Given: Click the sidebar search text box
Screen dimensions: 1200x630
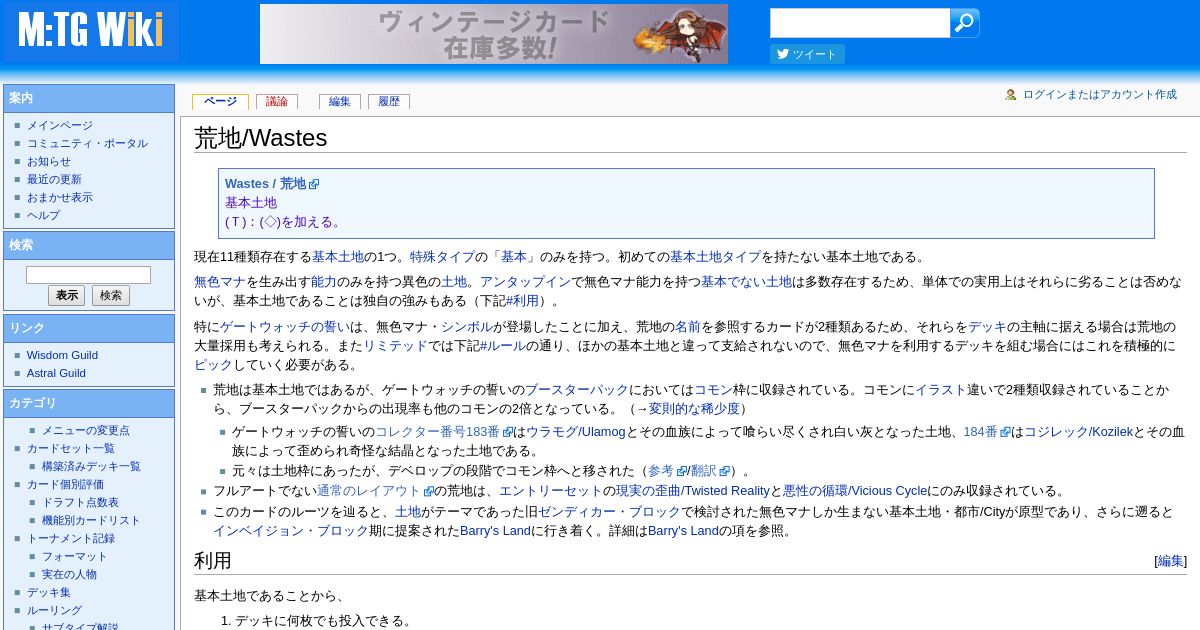Looking at the screenshot, I should click(88, 275).
